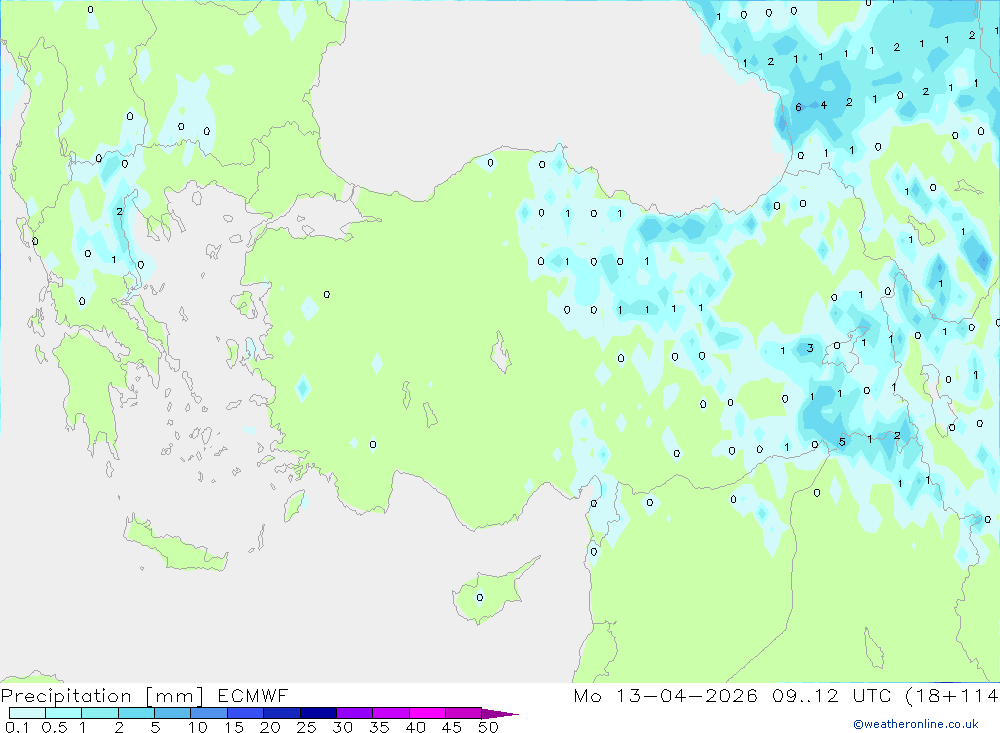Click the legend label "0.5"
1000x733 pixels.
pos(54,727)
